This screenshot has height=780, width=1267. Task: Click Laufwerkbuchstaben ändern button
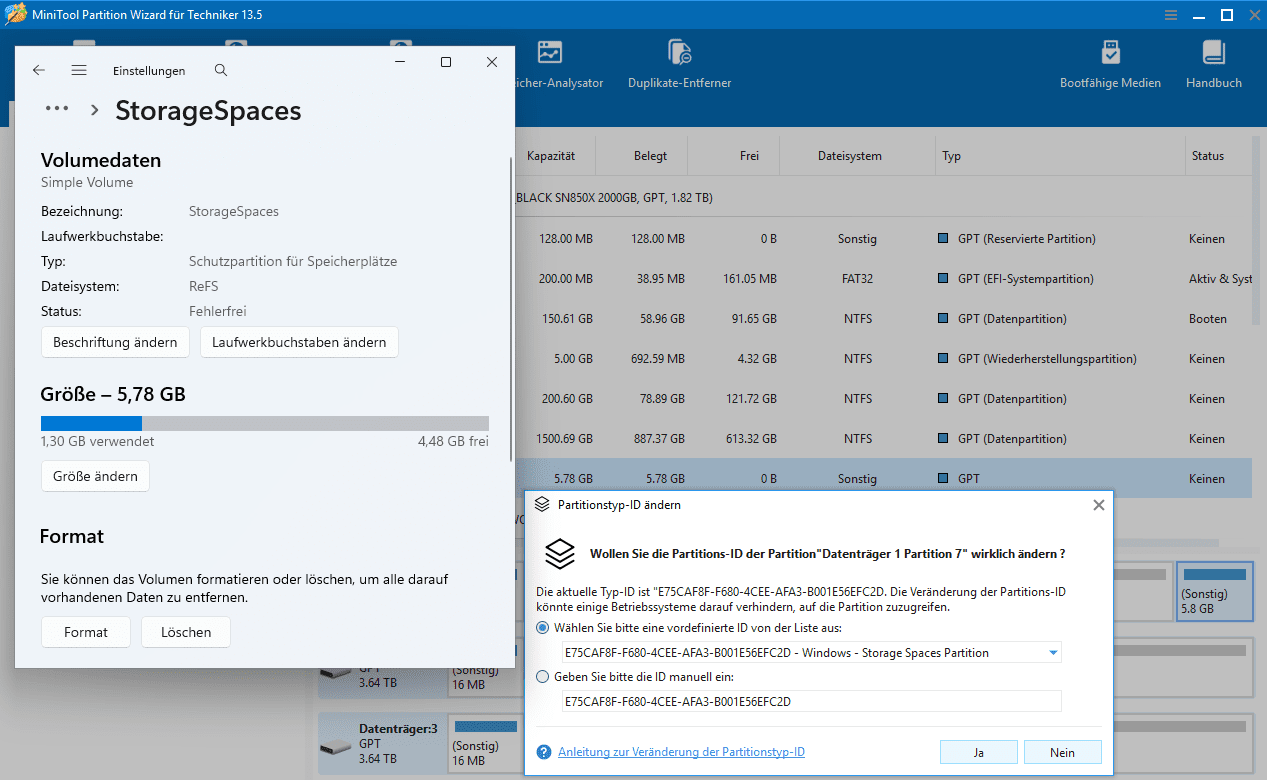[299, 342]
